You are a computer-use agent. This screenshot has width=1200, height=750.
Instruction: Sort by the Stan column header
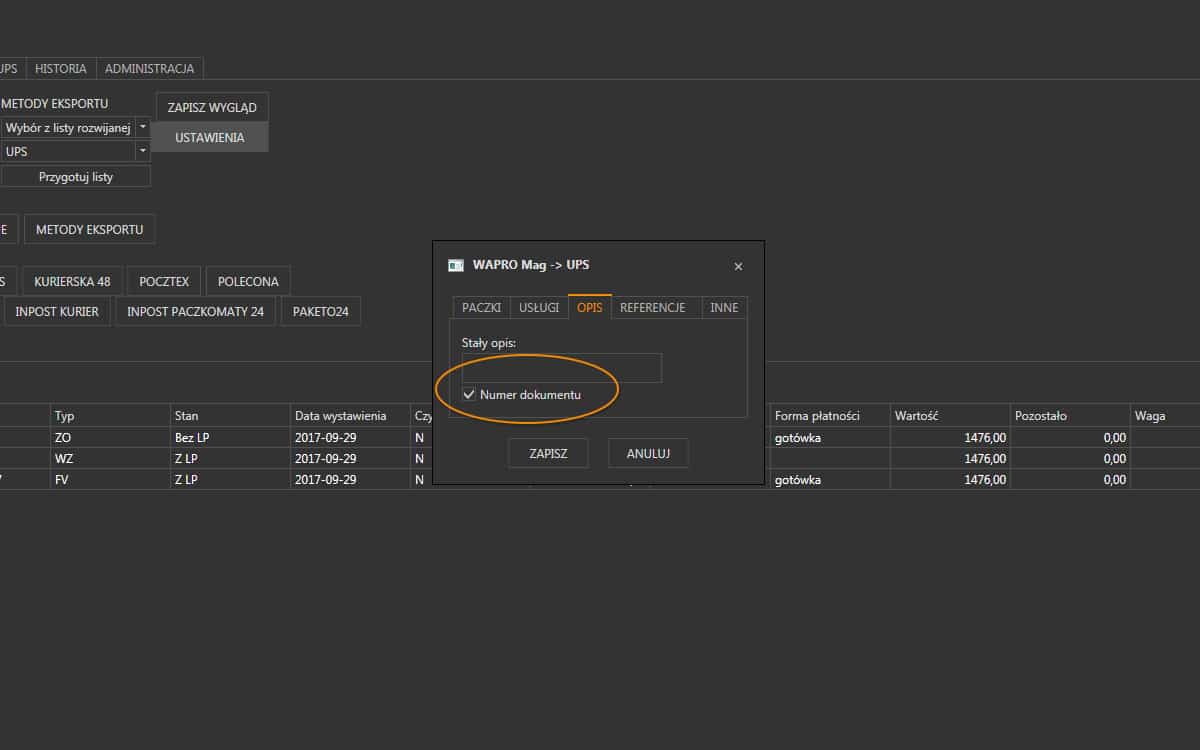[x=230, y=415]
